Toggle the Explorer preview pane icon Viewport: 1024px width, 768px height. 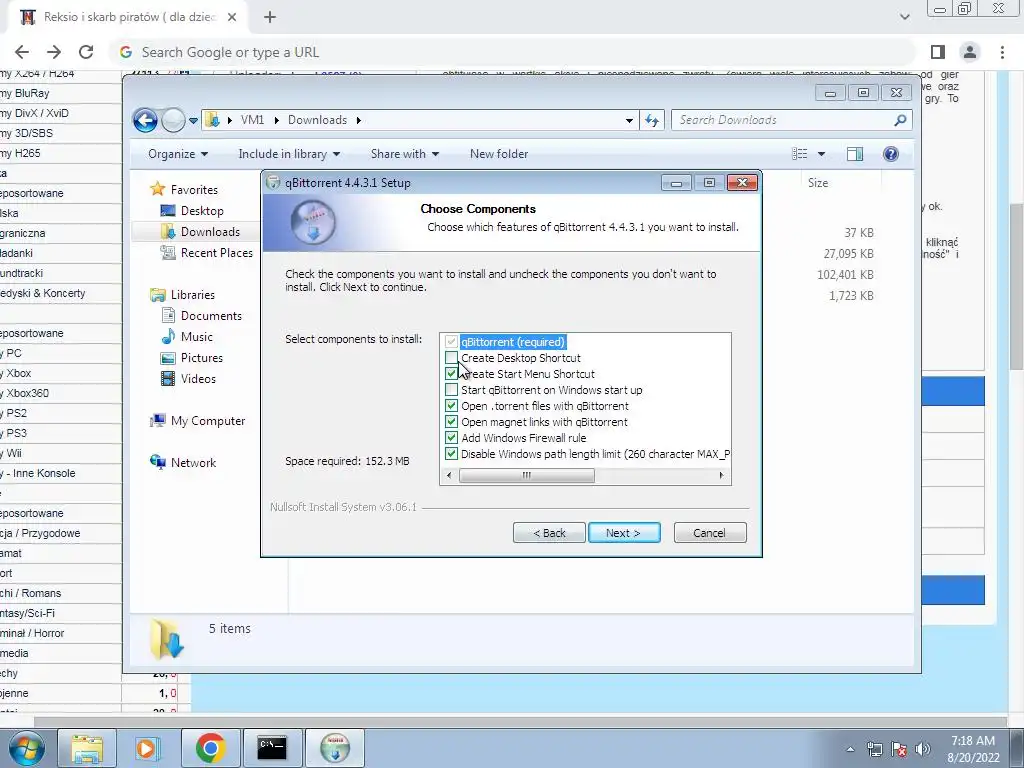coord(855,154)
